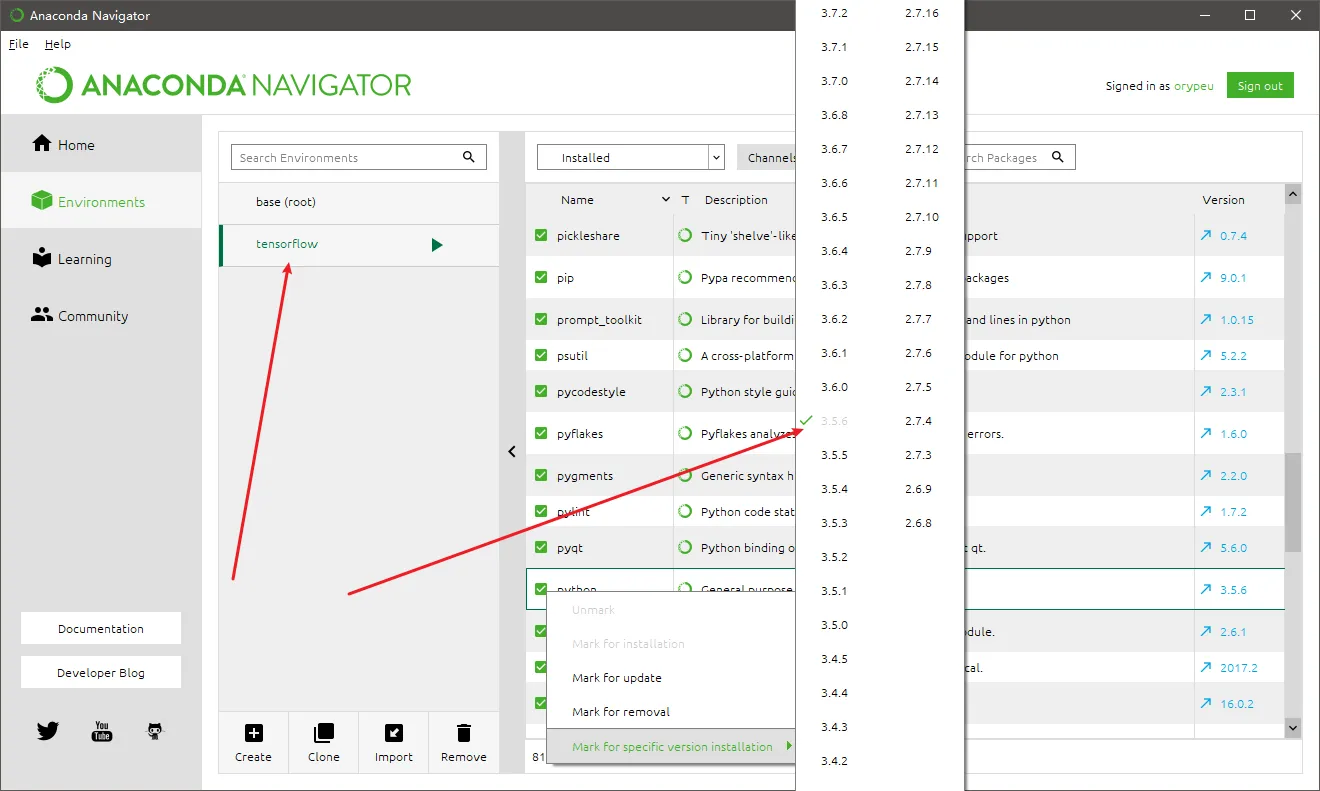The image size is (1320, 791).
Task: Uncheck the pygments package checkbox
Action: (541, 476)
